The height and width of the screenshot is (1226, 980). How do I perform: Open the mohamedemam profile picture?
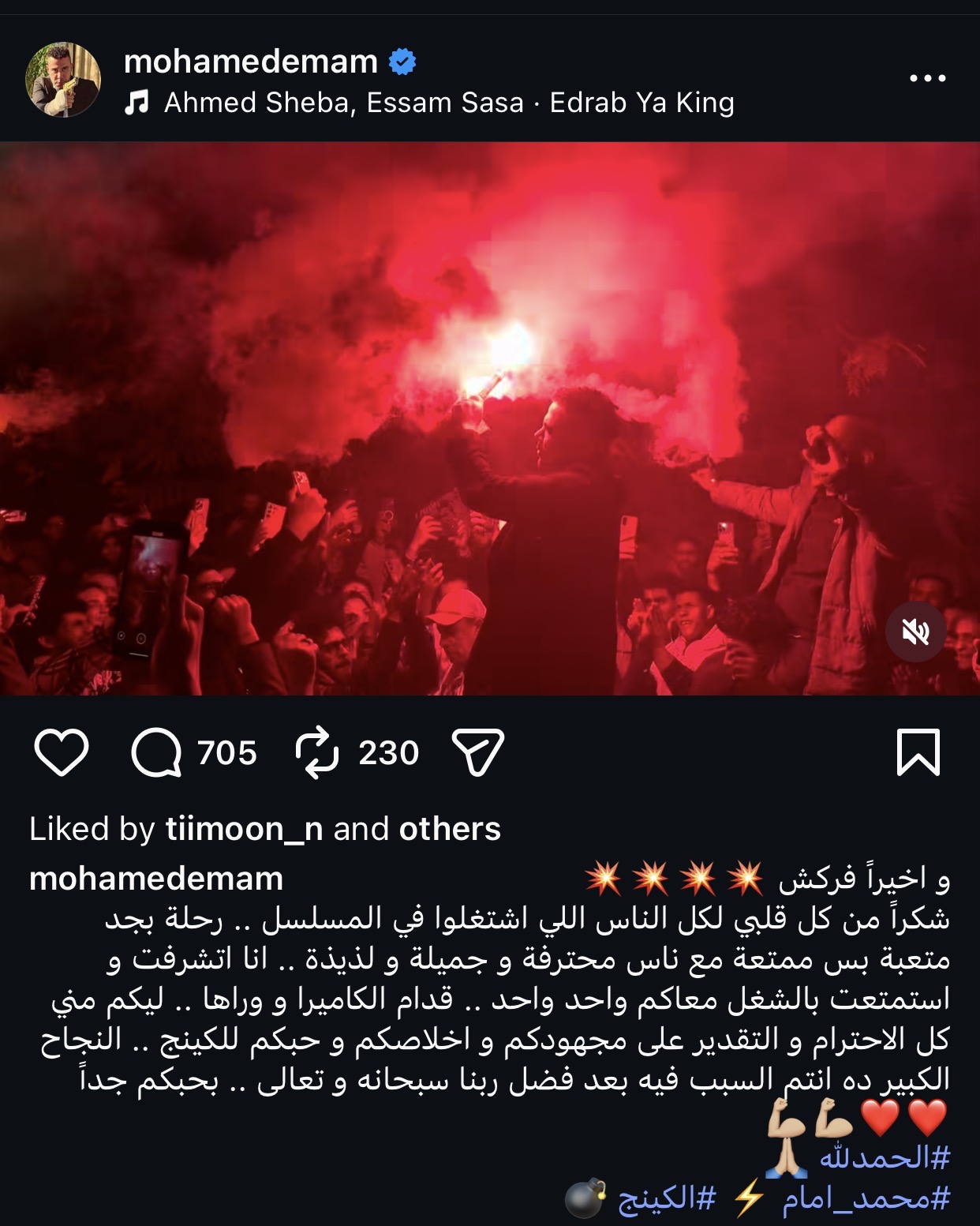(x=64, y=80)
